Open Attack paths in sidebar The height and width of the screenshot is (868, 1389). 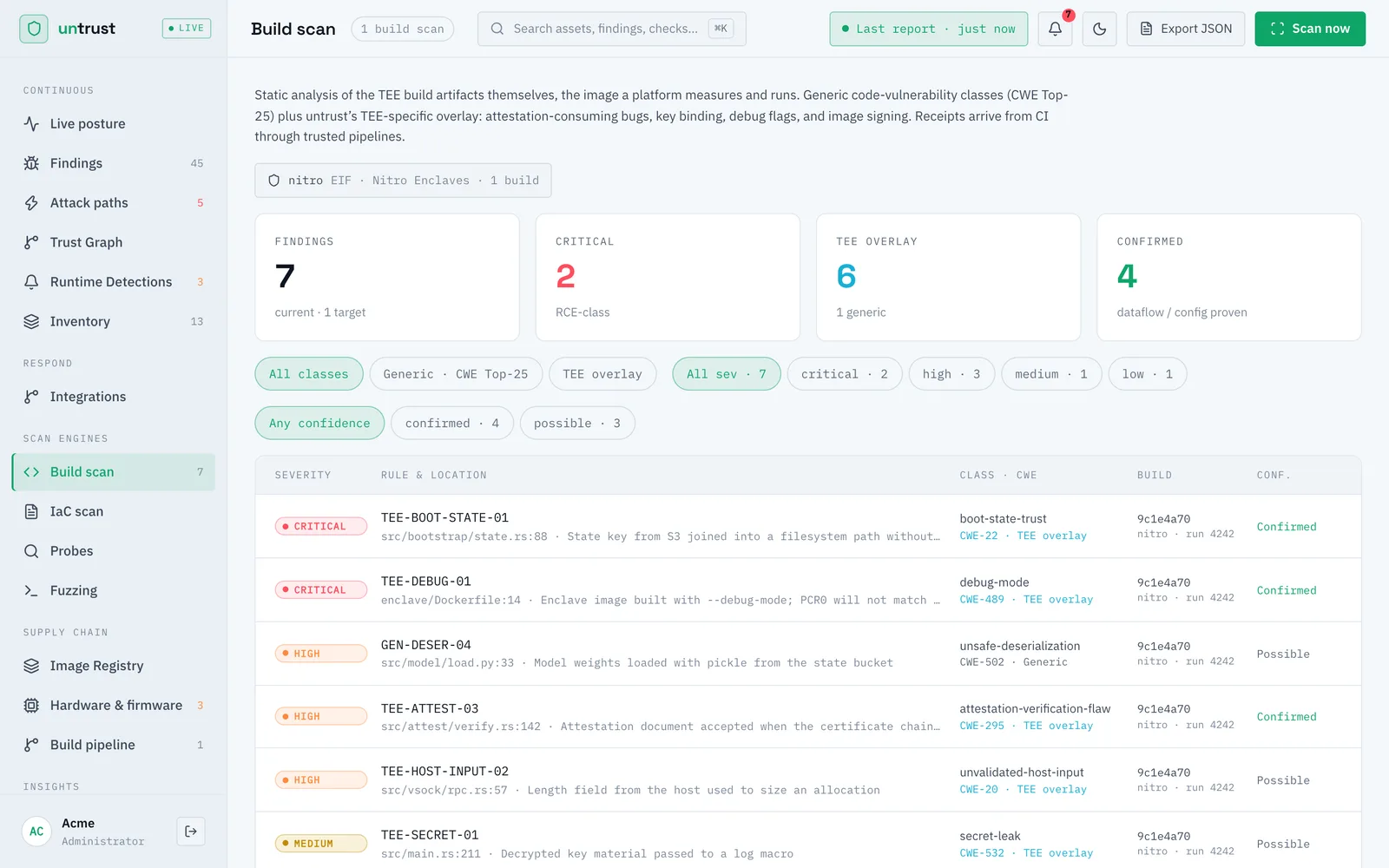(114, 203)
